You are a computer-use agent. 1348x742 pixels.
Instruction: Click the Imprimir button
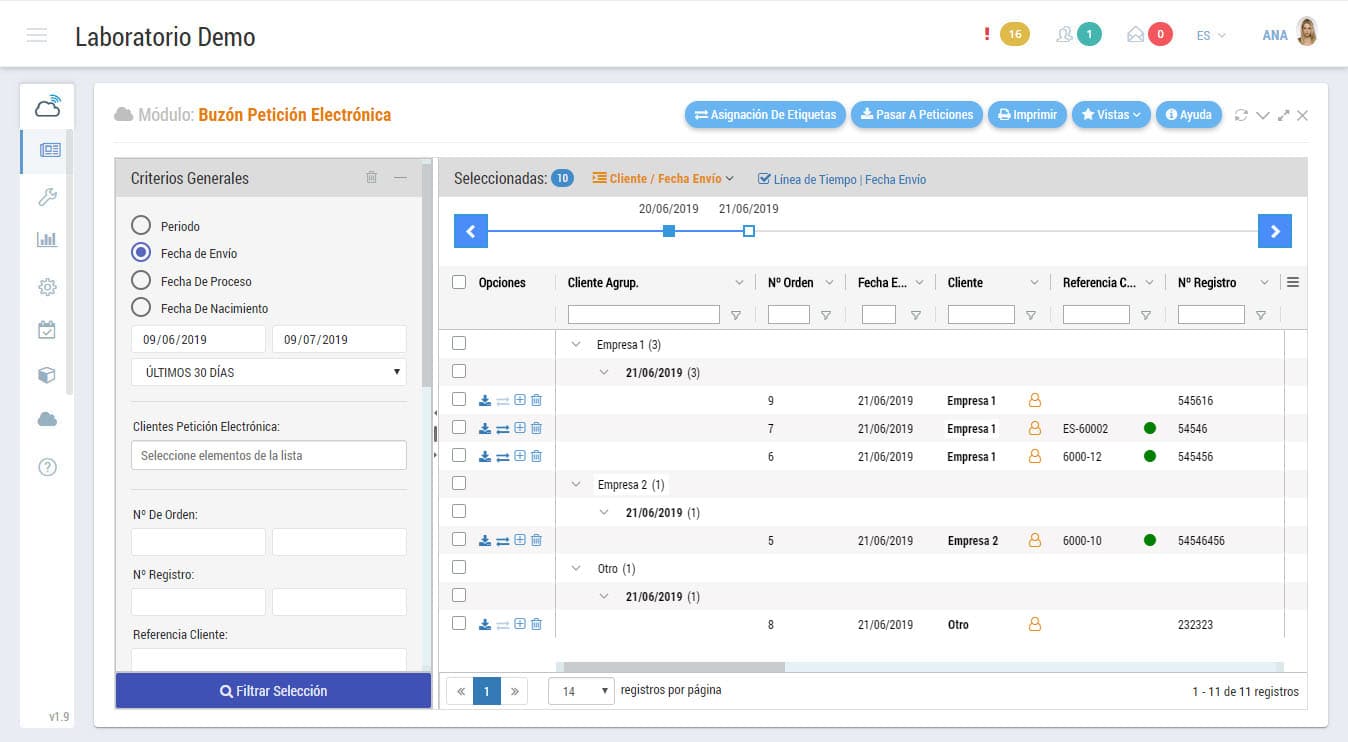point(1028,115)
